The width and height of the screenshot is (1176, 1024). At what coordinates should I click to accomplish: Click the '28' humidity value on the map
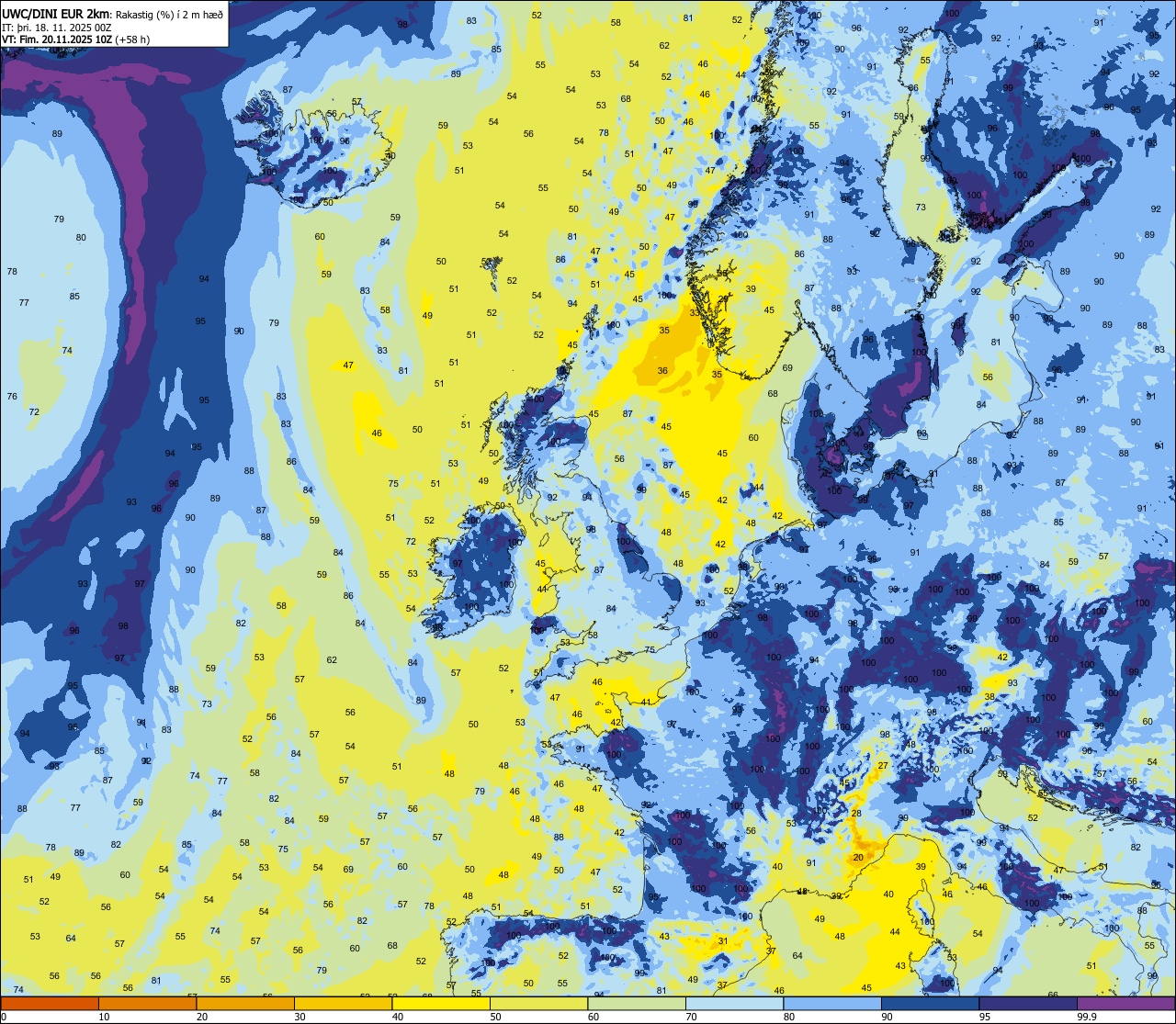point(855,813)
